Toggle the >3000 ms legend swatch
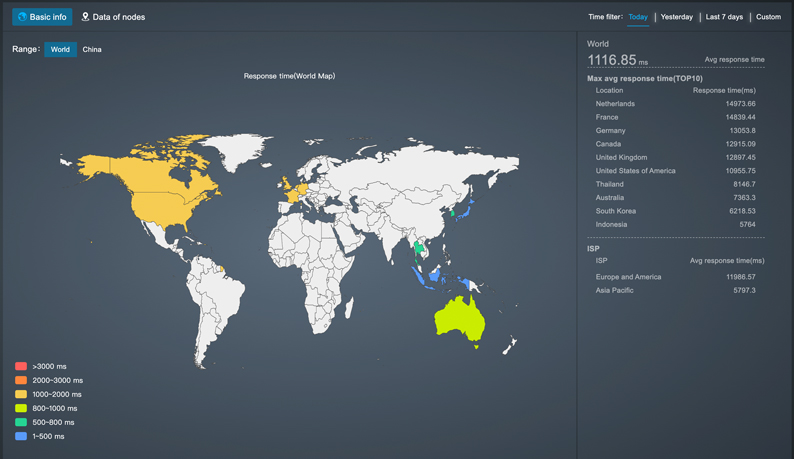Viewport: 794px width, 459px height. click(21, 366)
